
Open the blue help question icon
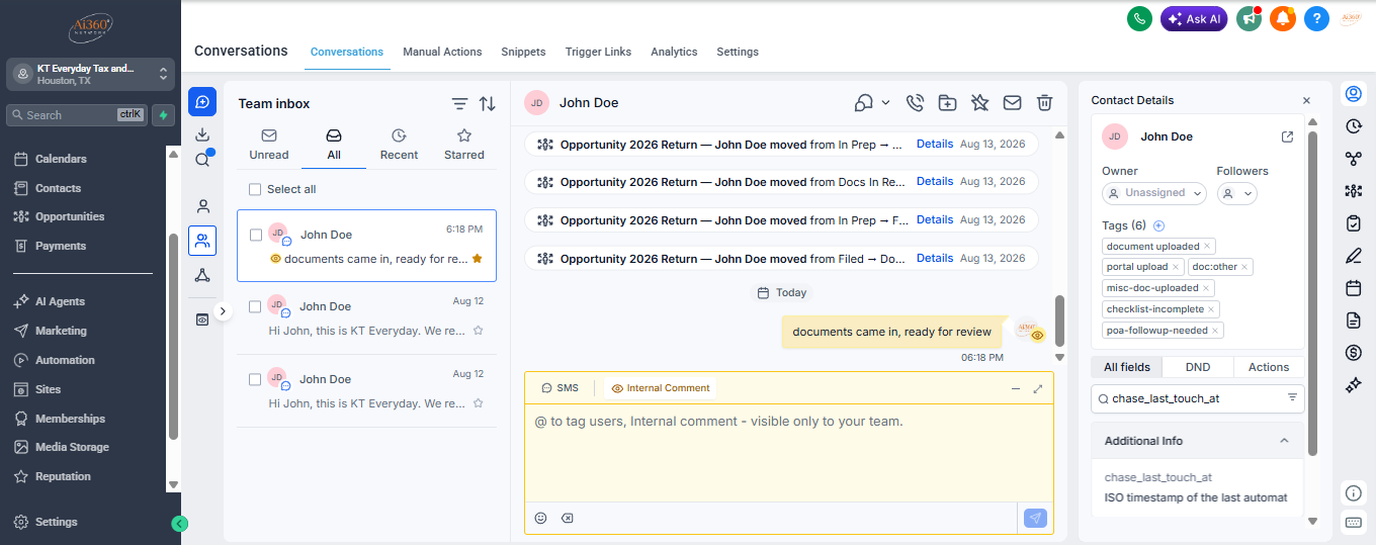(1317, 18)
